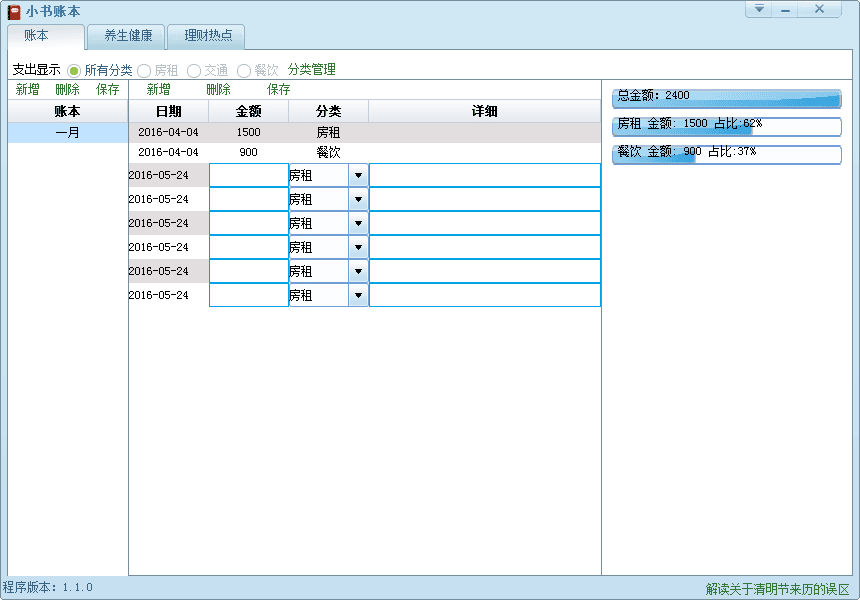Click the 房租 amount progress bar

727,126
